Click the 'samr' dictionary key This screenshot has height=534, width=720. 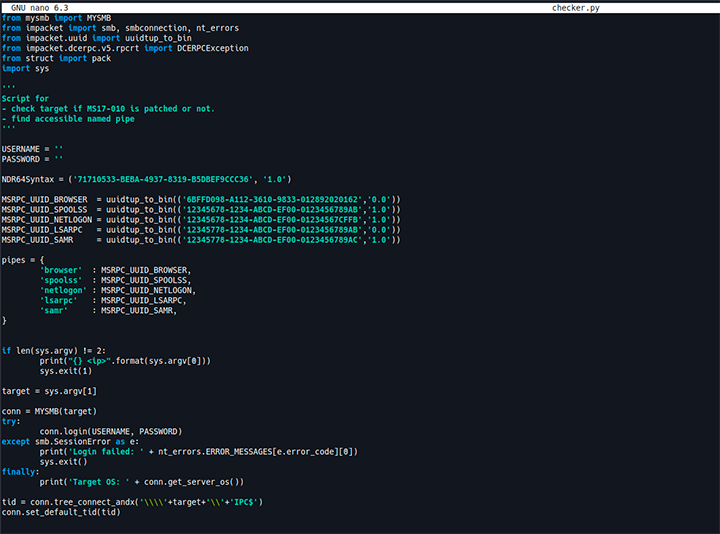[x=54, y=311]
